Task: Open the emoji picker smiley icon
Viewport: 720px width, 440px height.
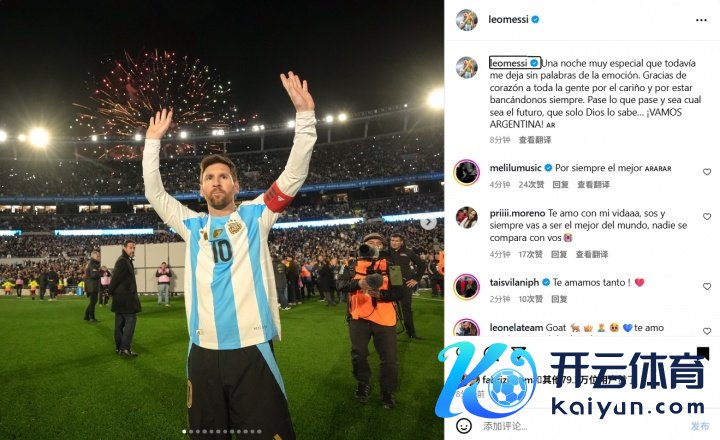Action: point(464,426)
